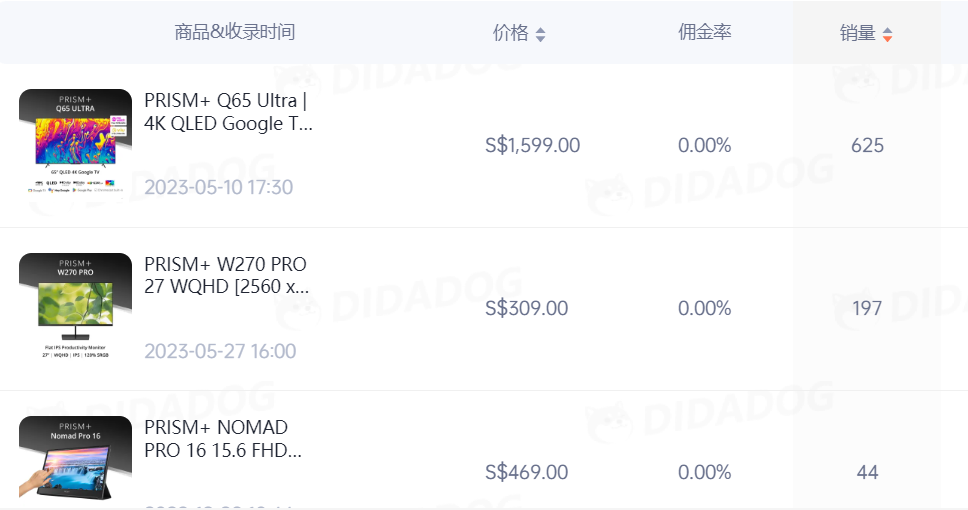The height and width of the screenshot is (510, 968).
Task: Click the 佣金率 column header
Action: (705, 32)
